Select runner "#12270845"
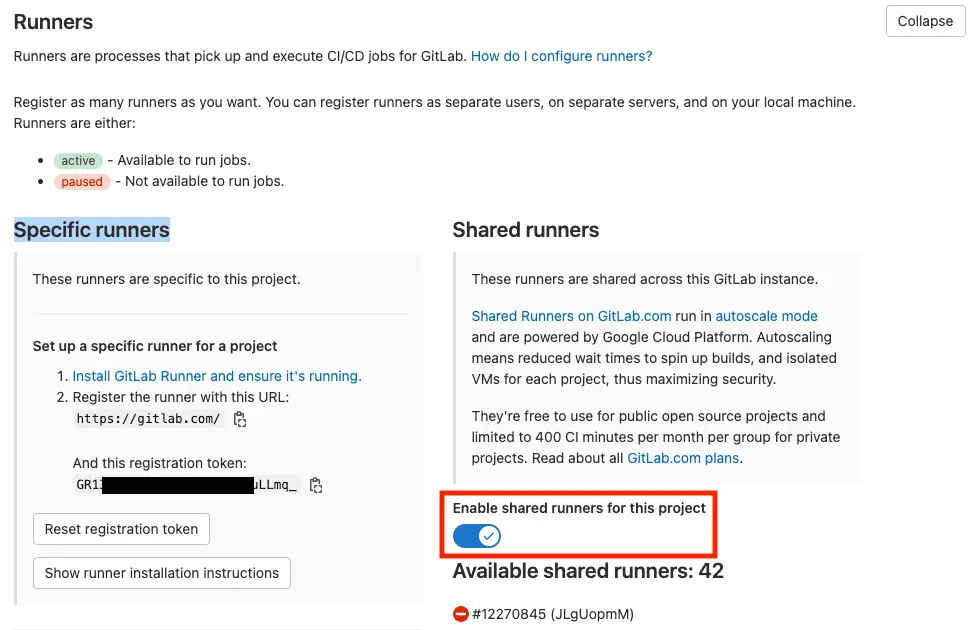974x630 pixels. pos(516,613)
